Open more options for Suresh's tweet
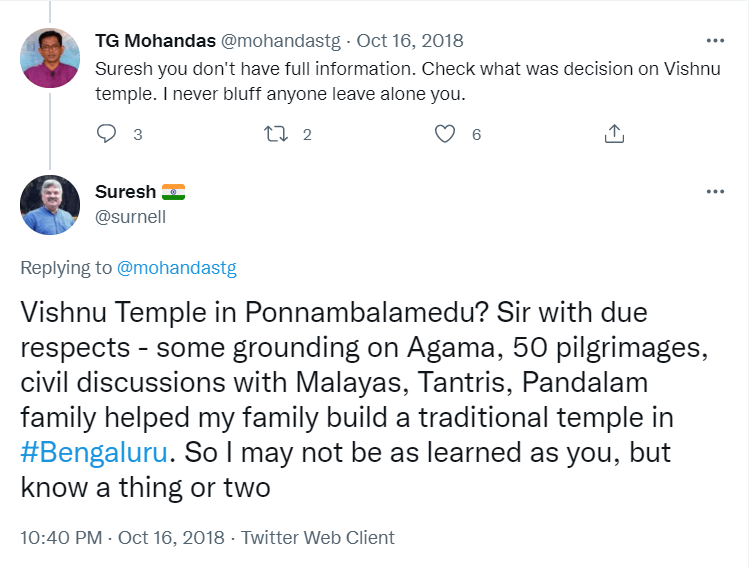Screen dimensions: 752x568 715,192
